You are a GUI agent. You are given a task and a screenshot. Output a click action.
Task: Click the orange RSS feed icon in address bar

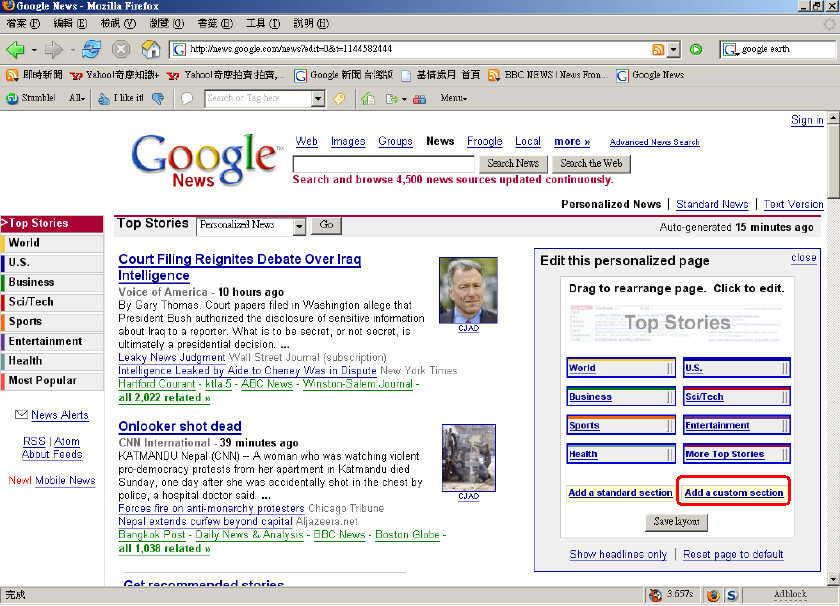pyautogui.click(x=658, y=50)
